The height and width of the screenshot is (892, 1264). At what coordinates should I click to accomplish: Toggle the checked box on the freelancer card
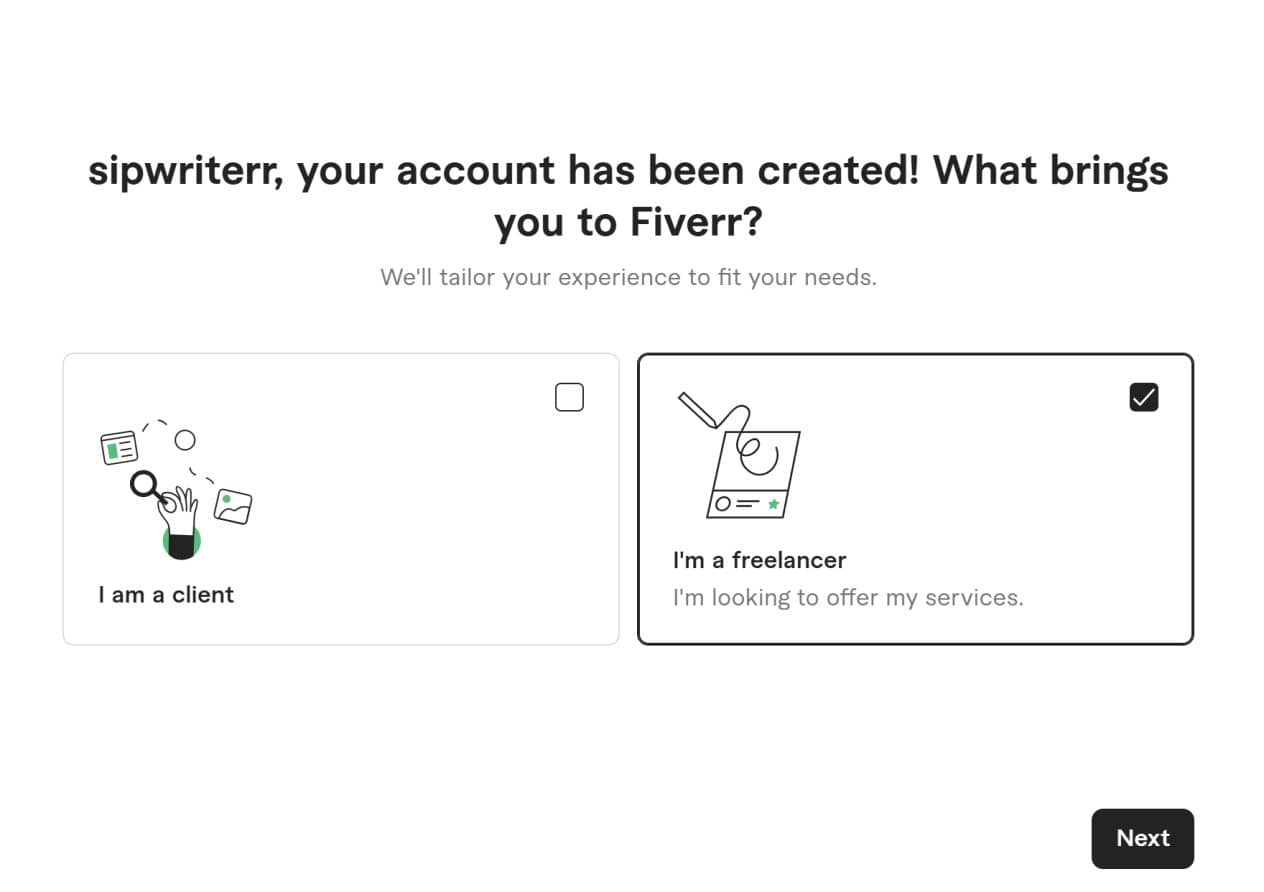pos(1143,397)
